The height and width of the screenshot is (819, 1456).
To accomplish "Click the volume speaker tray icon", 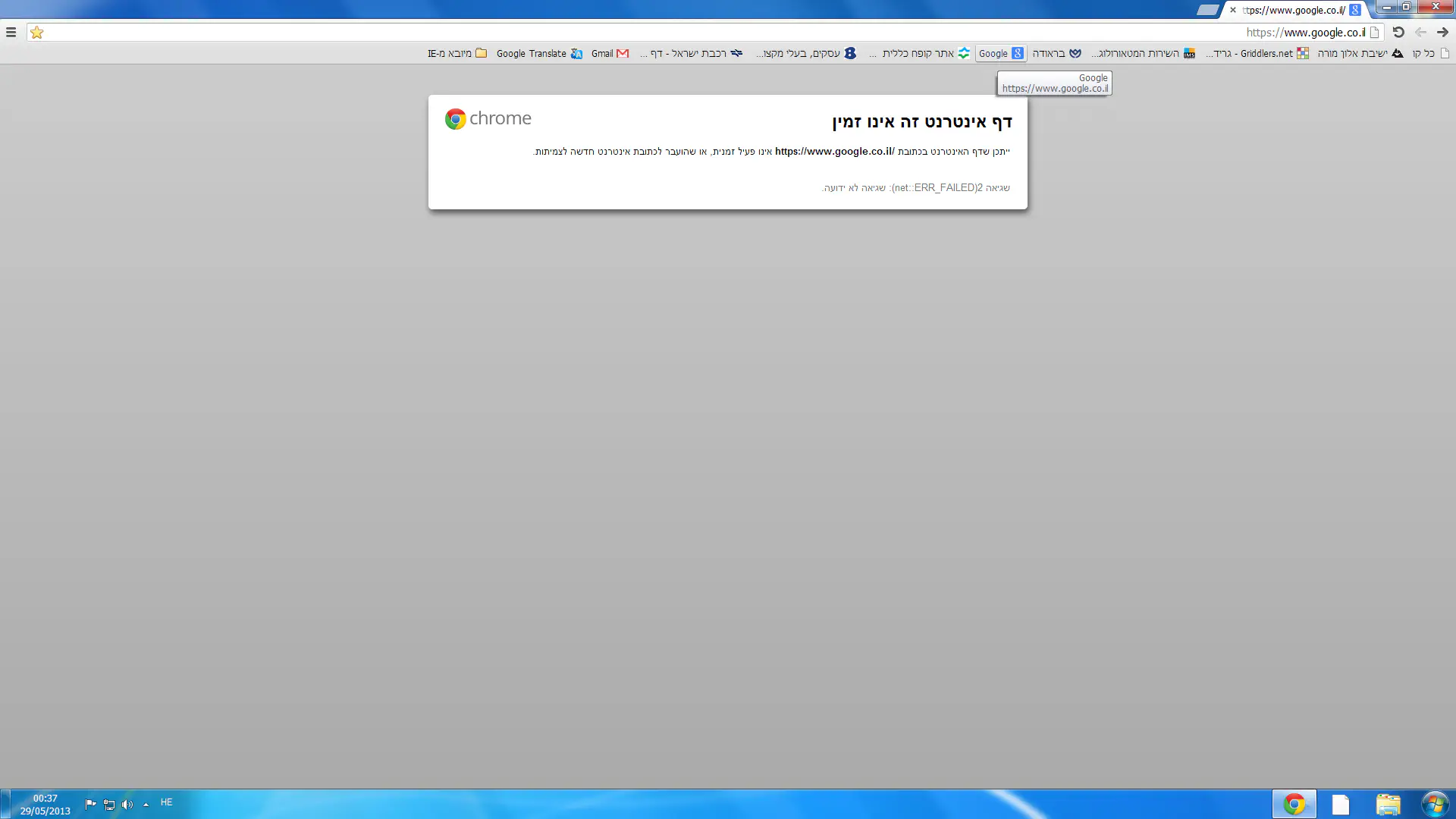I will 127,805.
